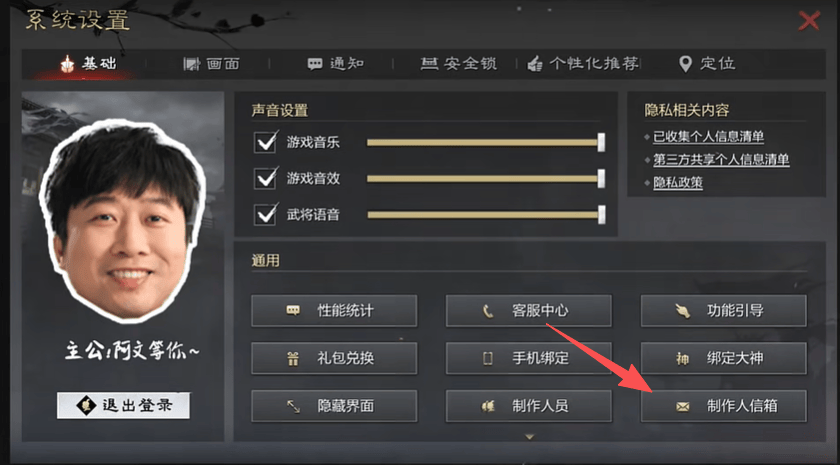Toggle the 游戏音效 checkbox
This screenshot has width=840, height=465.
click(265, 178)
